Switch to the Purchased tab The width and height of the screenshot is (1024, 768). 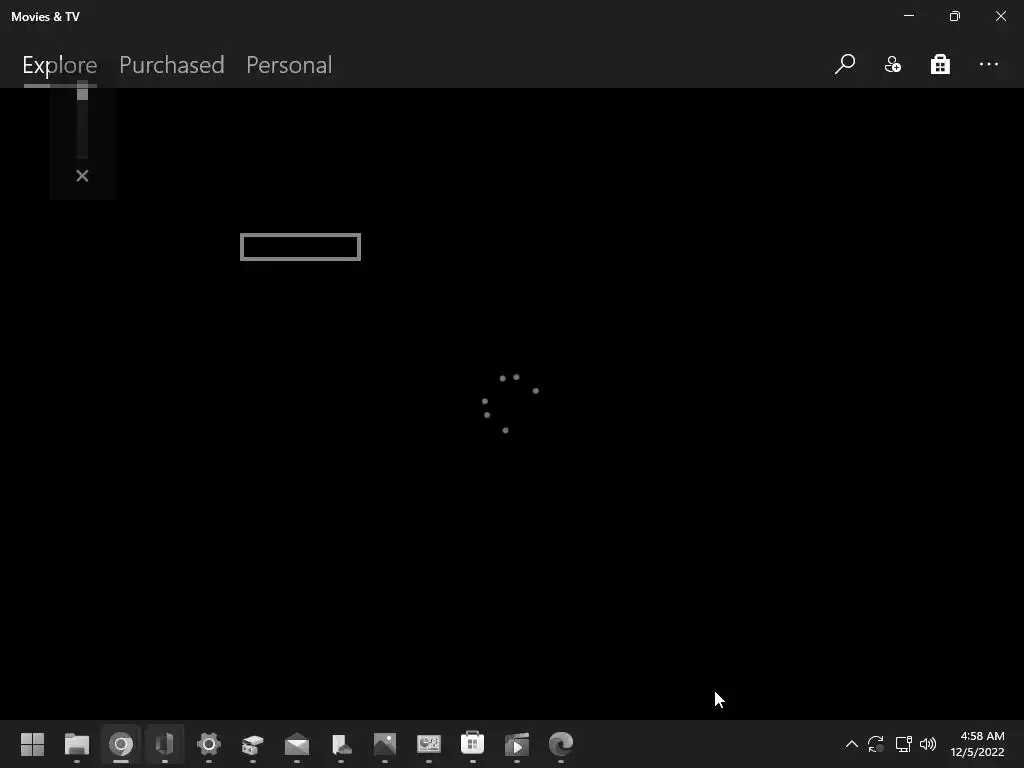pos(172,65)
